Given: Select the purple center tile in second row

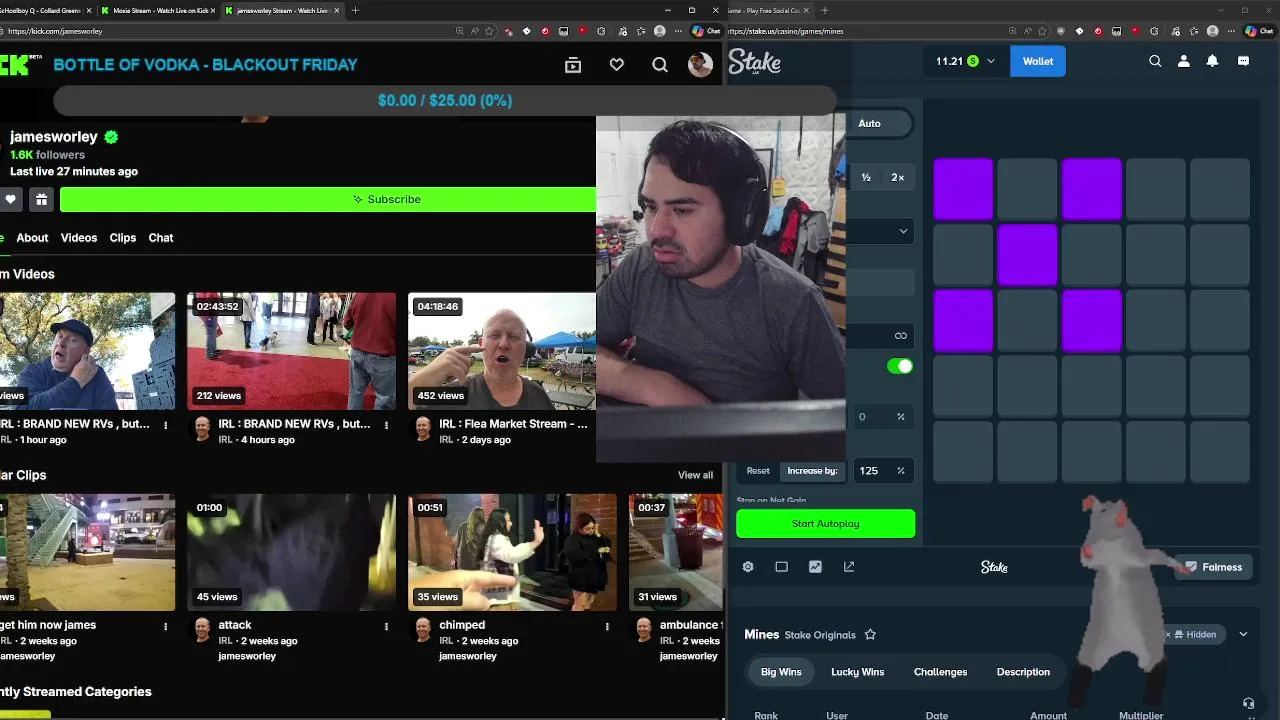Looking at the screenshot, I should click(1027, 255).
